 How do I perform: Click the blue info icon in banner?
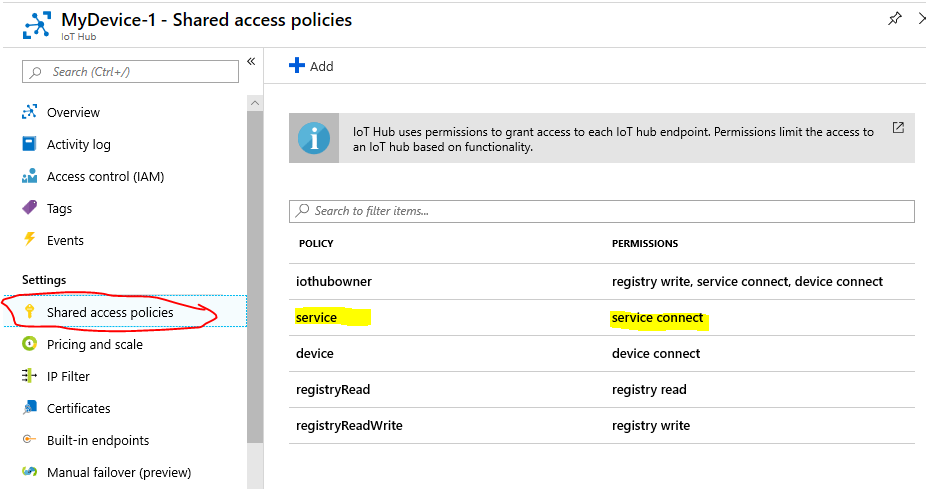point(314,138)
